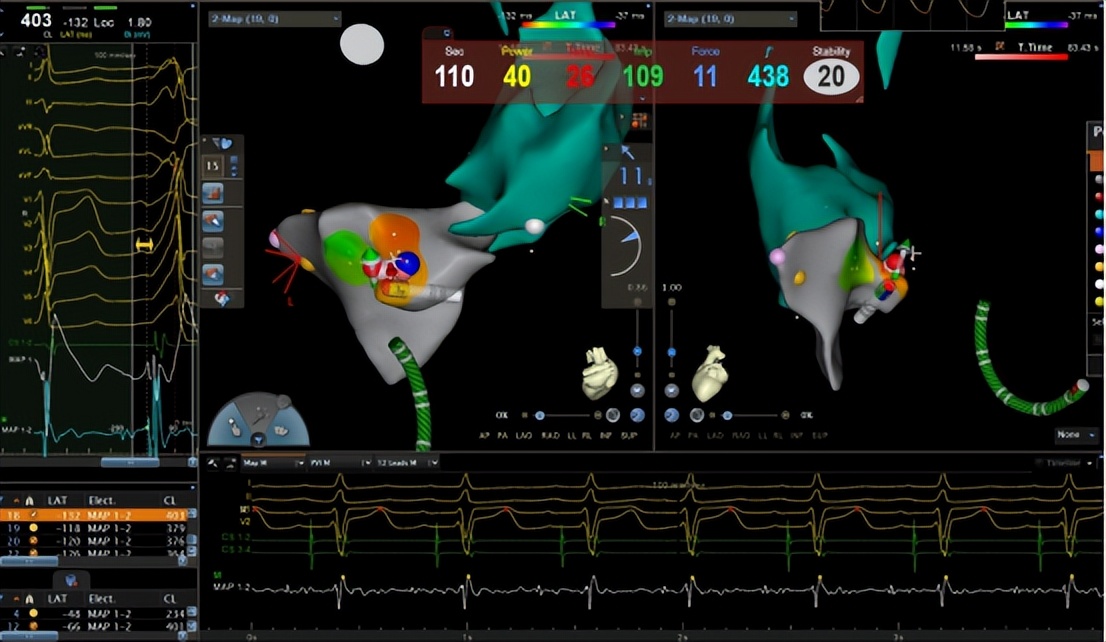Select the second tool icon below the 15 box
This screenshot has height=642, width=1106.
coord(213,219)
